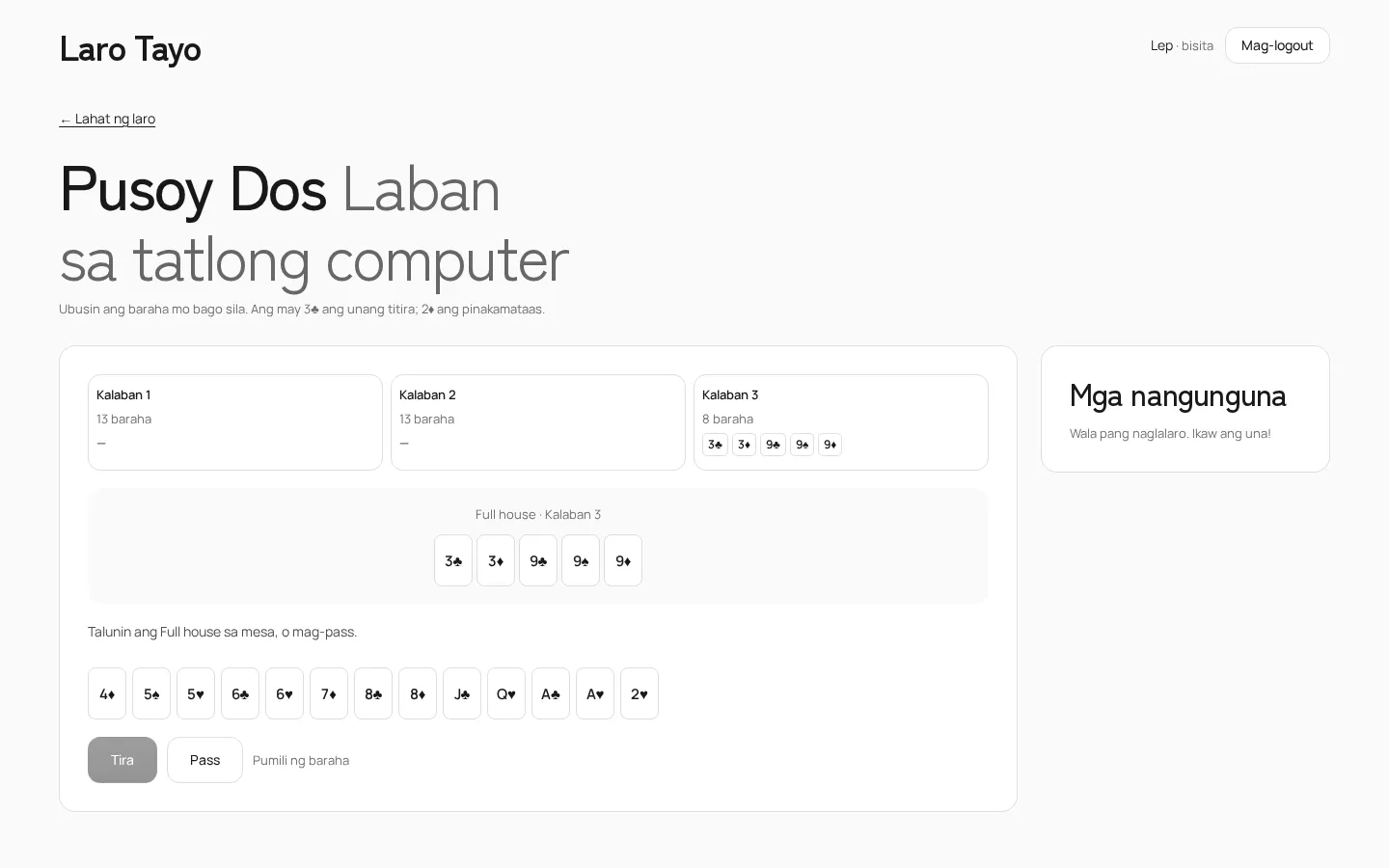Screen dimensions: 1389x868
Task: Choose the 6 of clubs card
Action: click(x=240, y=693)
